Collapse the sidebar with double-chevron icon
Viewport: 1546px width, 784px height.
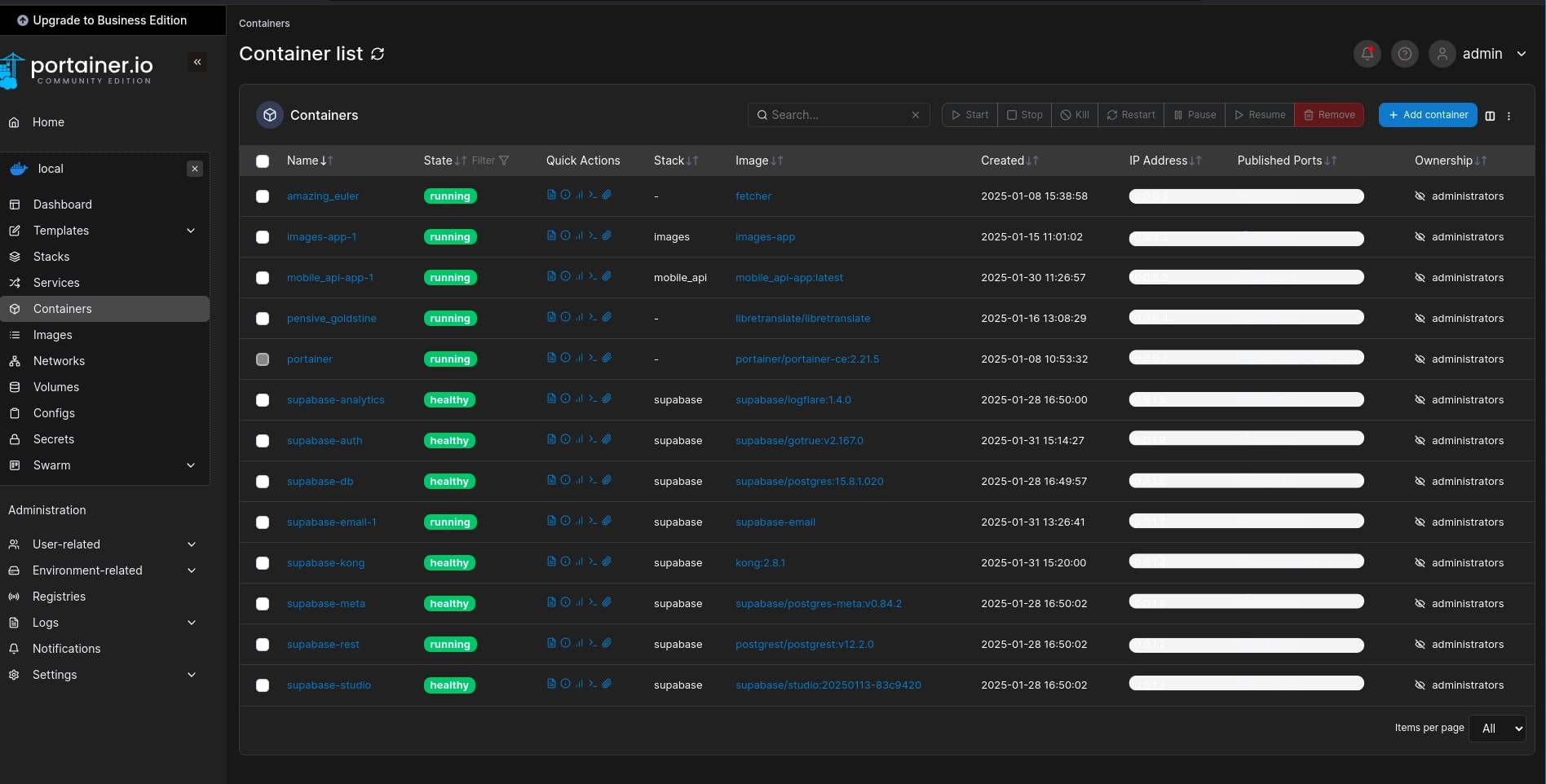(197, 62)
